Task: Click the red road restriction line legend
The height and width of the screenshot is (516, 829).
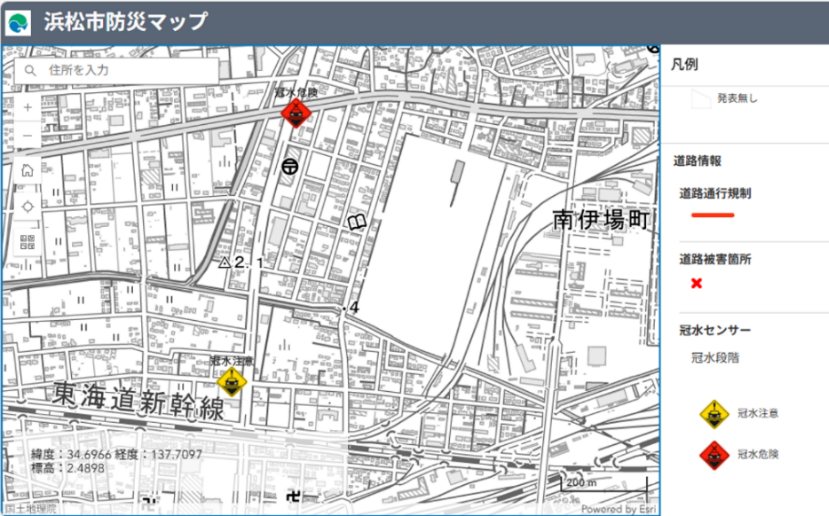Action: [713, 215]
